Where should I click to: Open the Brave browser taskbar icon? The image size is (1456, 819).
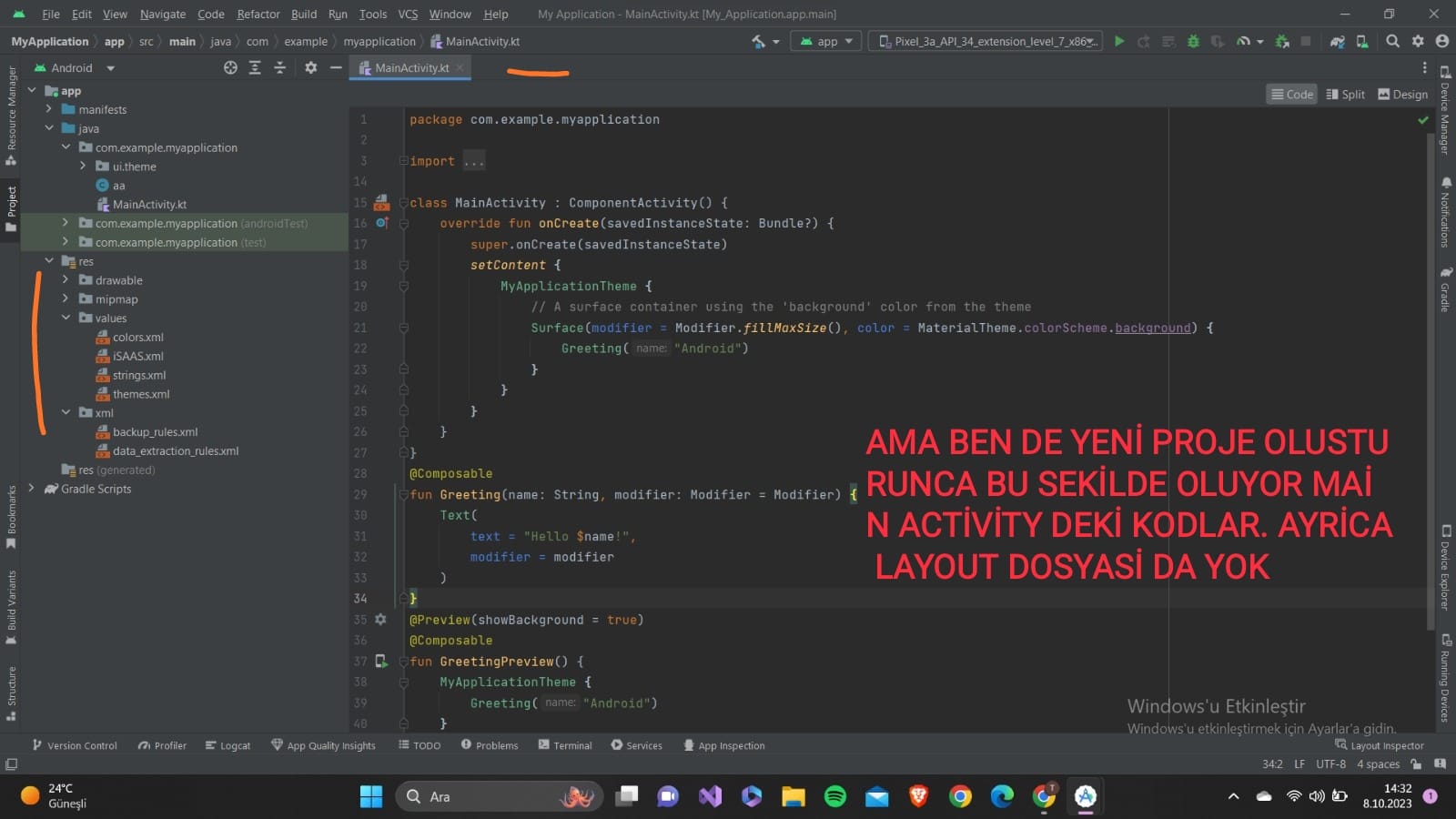click(x=918, y=796)
